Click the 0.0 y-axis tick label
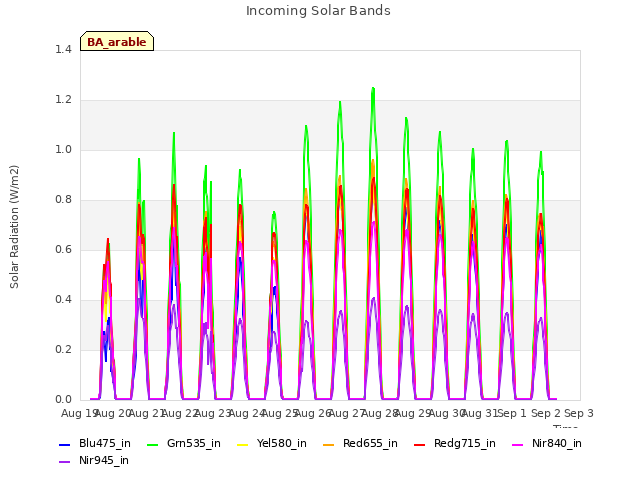This screenshot has width=640, height=480. 63,400
